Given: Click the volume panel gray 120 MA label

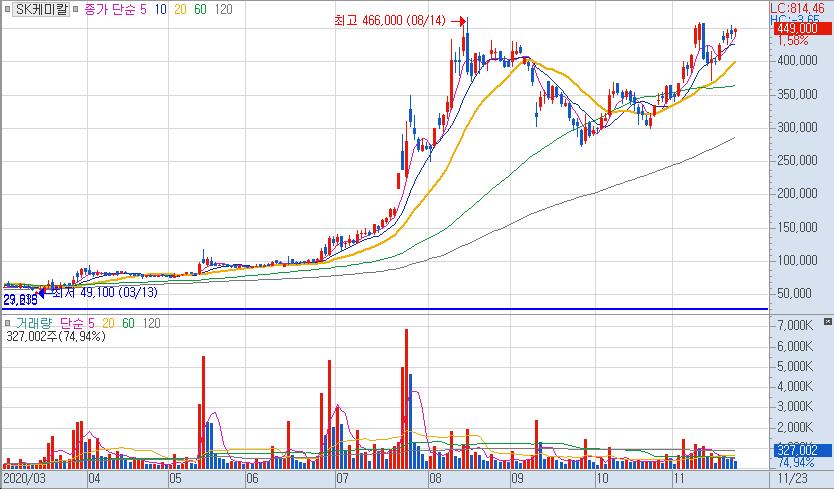Looking at the screenshot, I should click(x=151, y=323).
